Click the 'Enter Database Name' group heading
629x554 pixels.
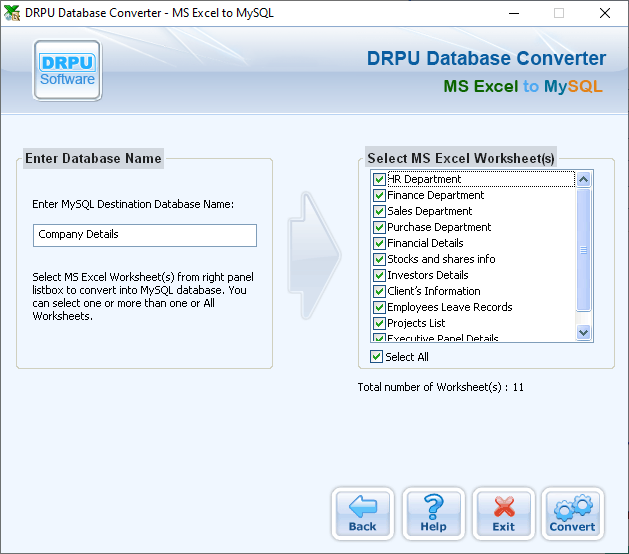coord(93,158)
